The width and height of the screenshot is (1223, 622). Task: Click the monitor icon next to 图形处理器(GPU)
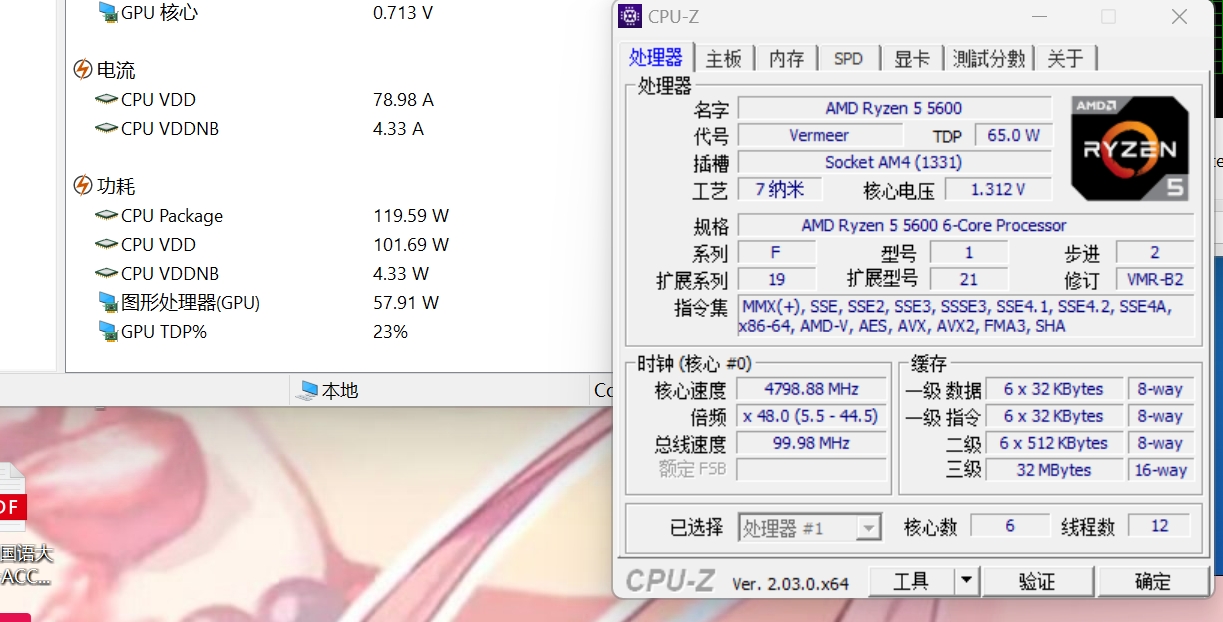click(108, 302)
